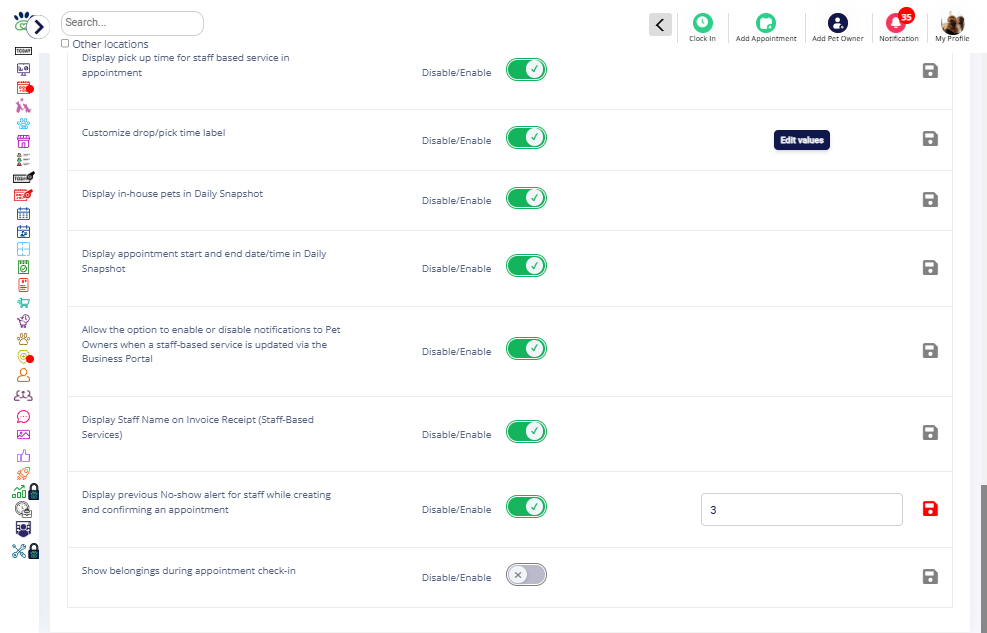Expand sidebar with the chevron arrow
This screenshot has height=633, width=987.
[38, 26]
